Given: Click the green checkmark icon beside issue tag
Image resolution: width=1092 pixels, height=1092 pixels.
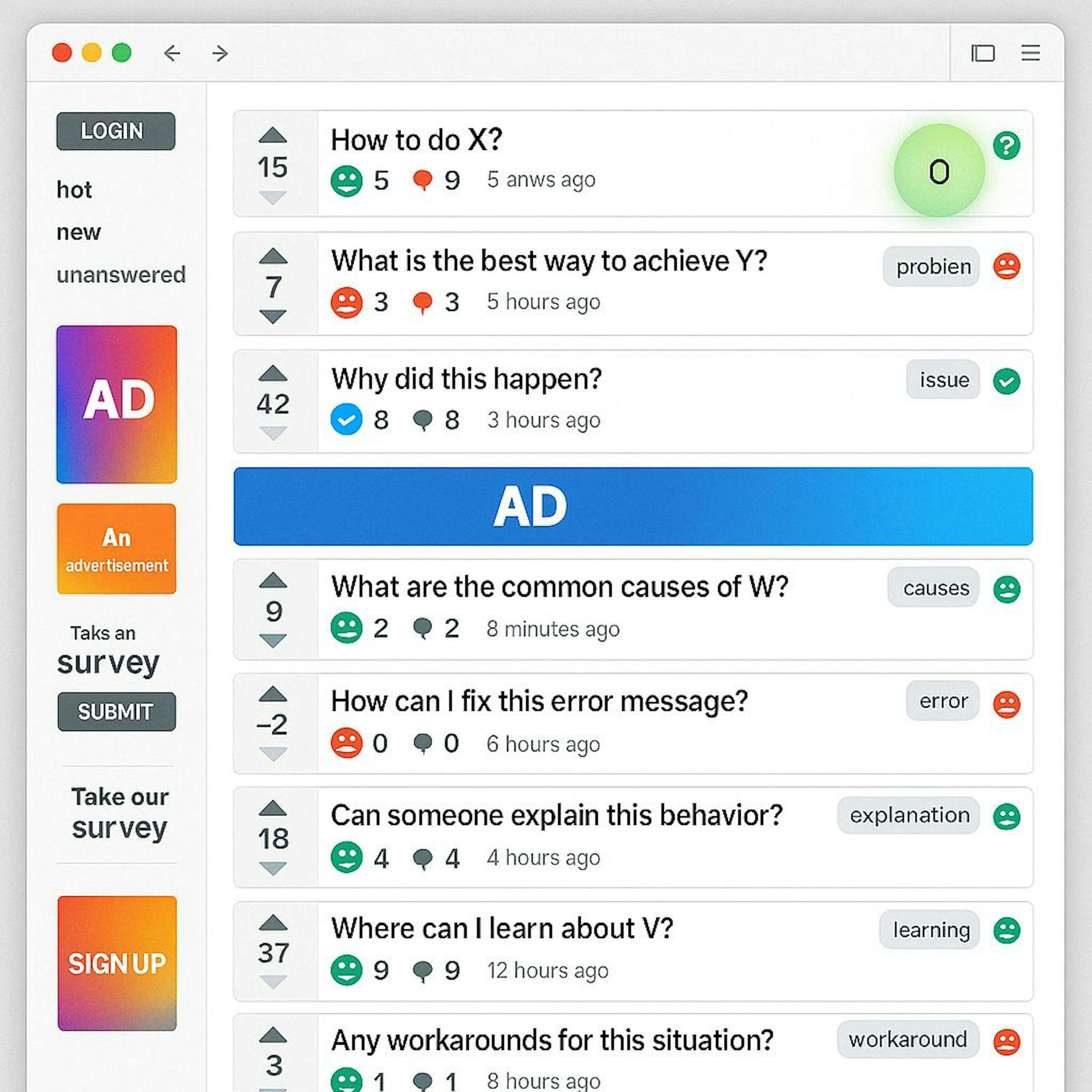Looking at the screenshot, I should click(1006, 381).
